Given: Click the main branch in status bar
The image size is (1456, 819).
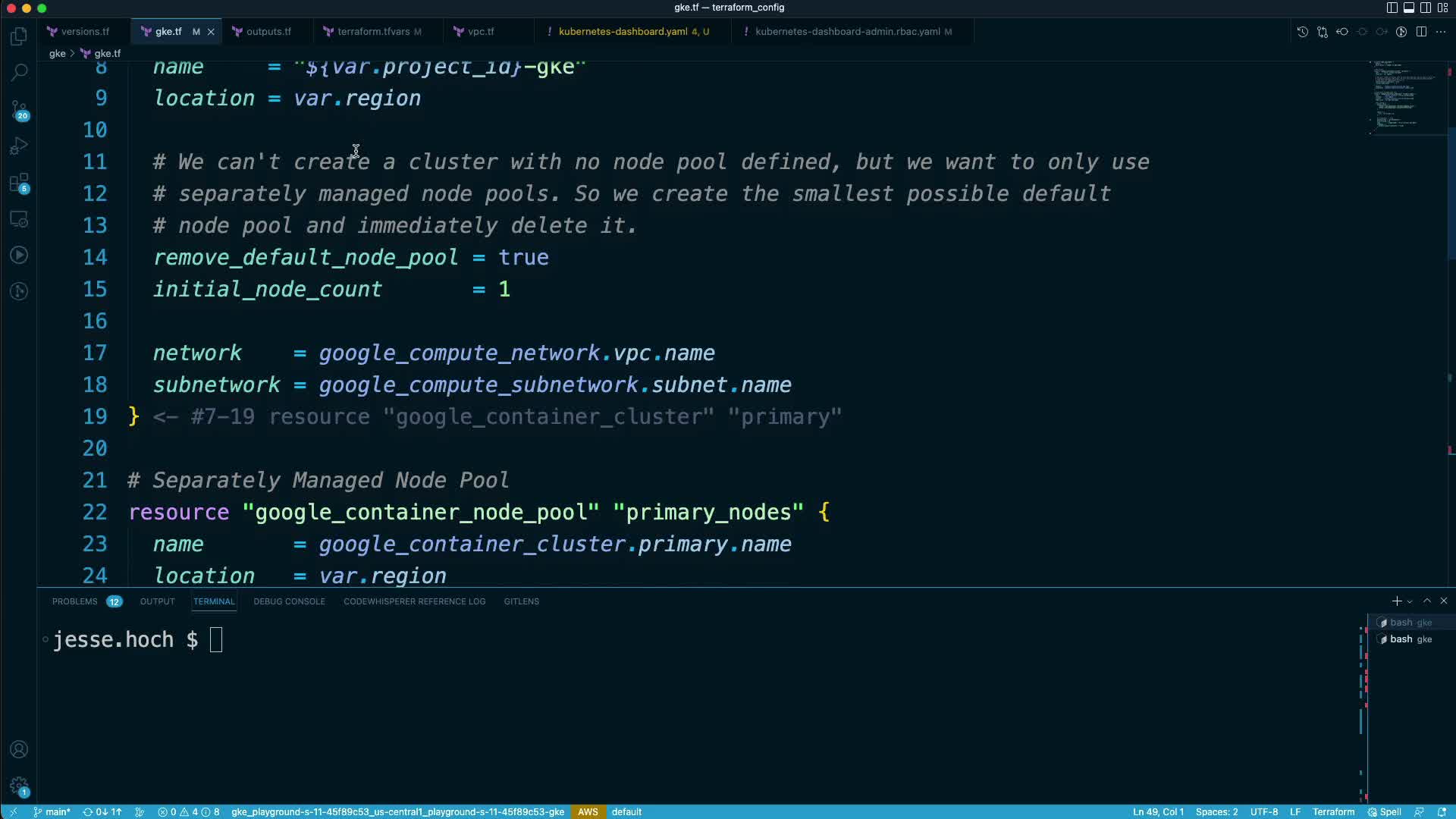Looking at the screenshot, I should (52, 811).
